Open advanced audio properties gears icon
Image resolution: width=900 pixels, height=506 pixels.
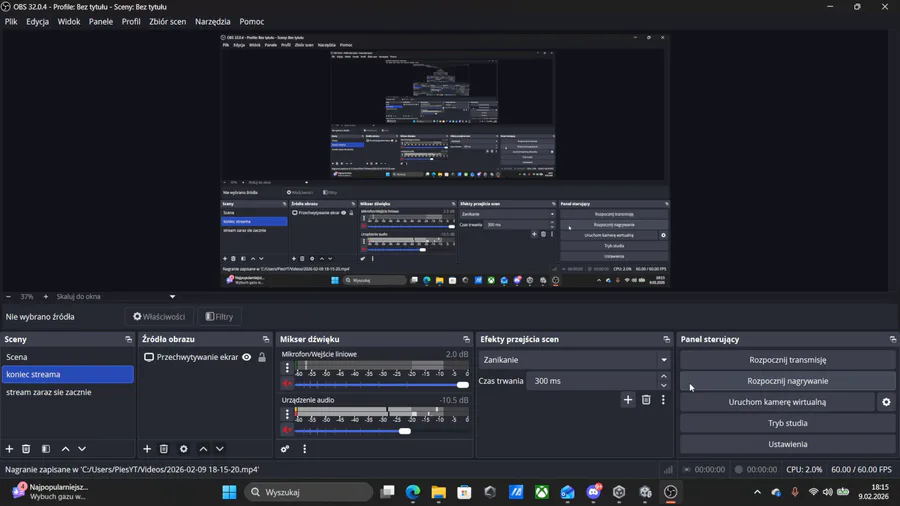285,449
